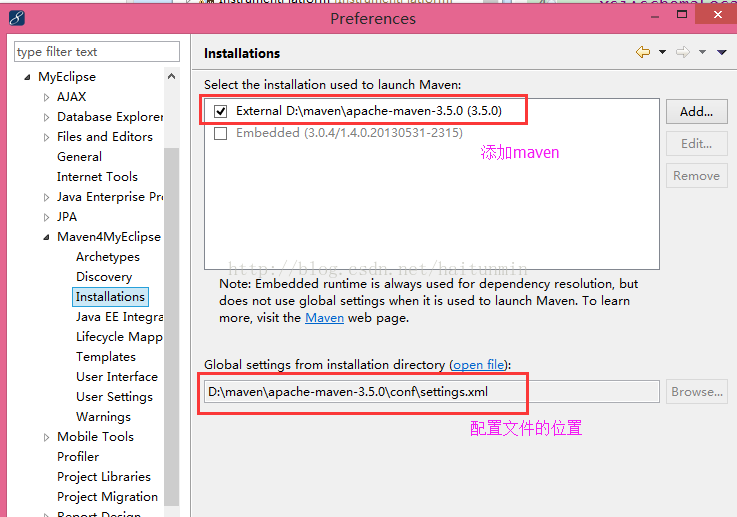Go back with the yellow back arrow
The image size is (737, 517).
point(643,52)
